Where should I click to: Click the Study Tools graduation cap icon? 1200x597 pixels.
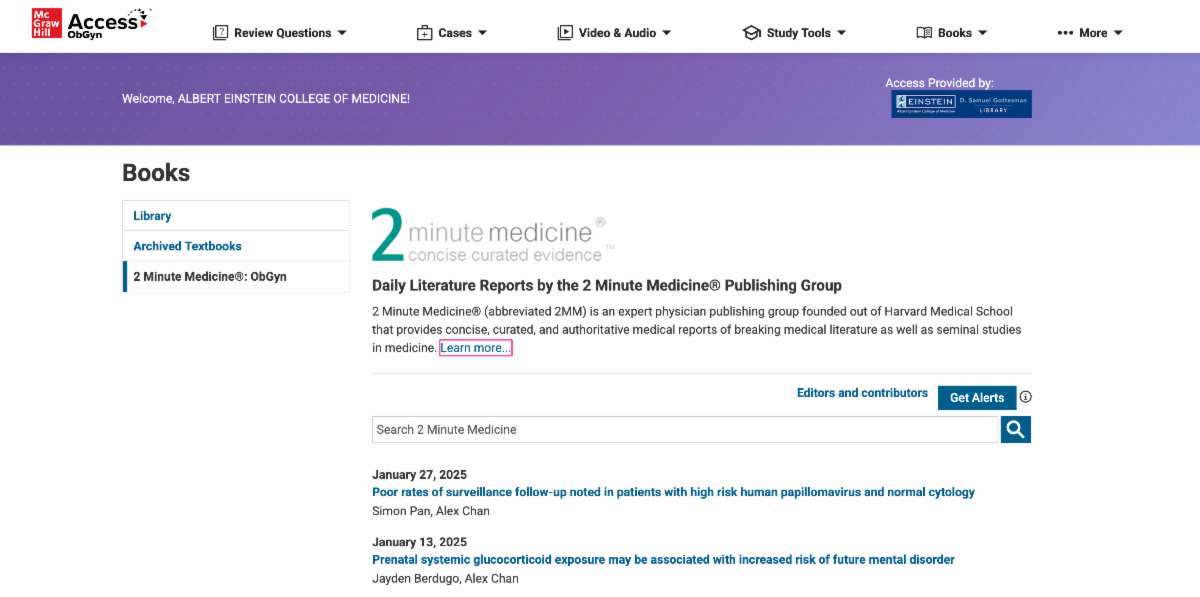tap(751, 33)
